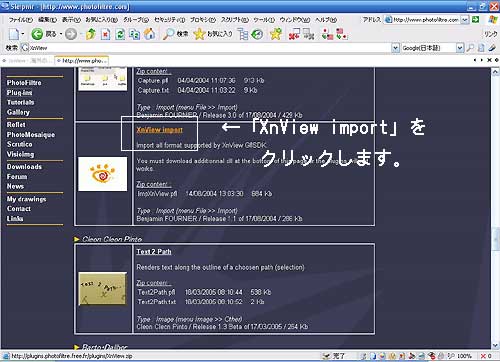500x362 pixels.
Task: Click the XnView import link
Action: tap(159, 130)
